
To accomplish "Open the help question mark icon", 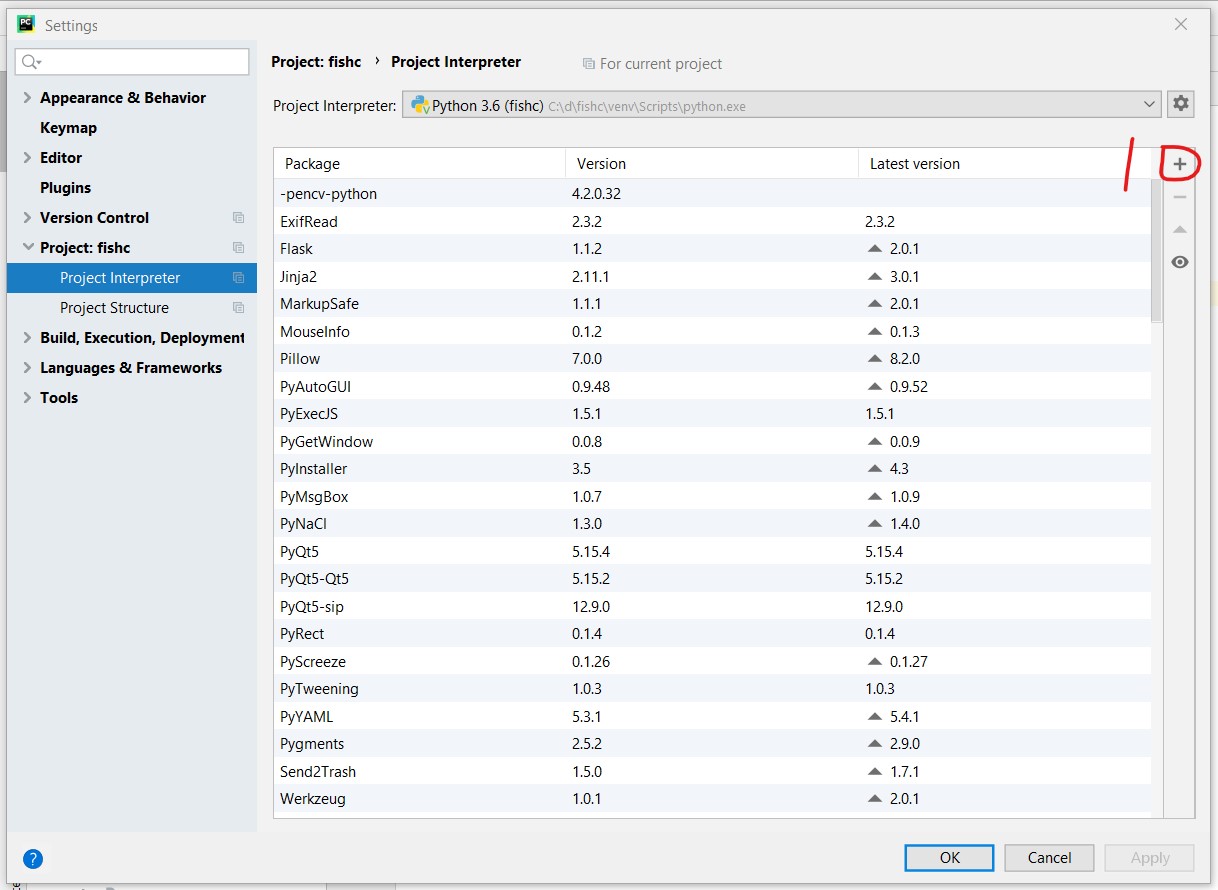I will 32,858.
